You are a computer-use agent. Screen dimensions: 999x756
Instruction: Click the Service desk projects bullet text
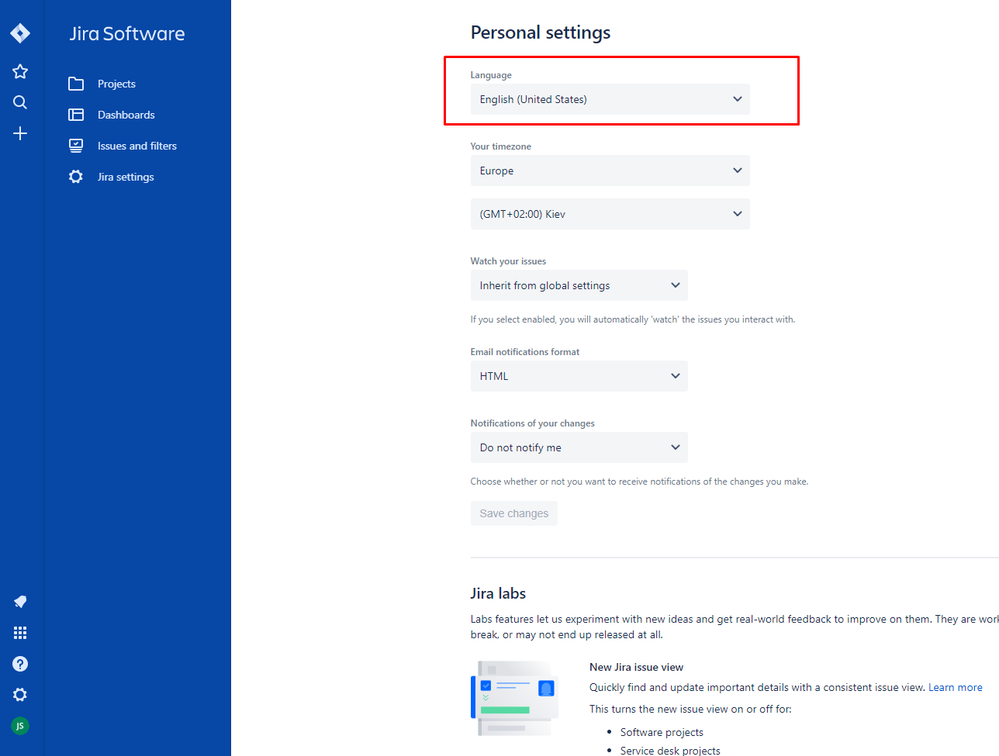coord(670,750)
